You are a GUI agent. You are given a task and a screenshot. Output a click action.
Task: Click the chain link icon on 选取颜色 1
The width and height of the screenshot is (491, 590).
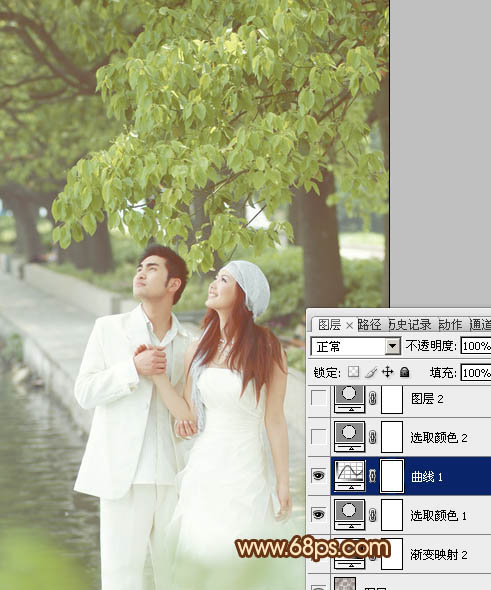pos(372,514)
